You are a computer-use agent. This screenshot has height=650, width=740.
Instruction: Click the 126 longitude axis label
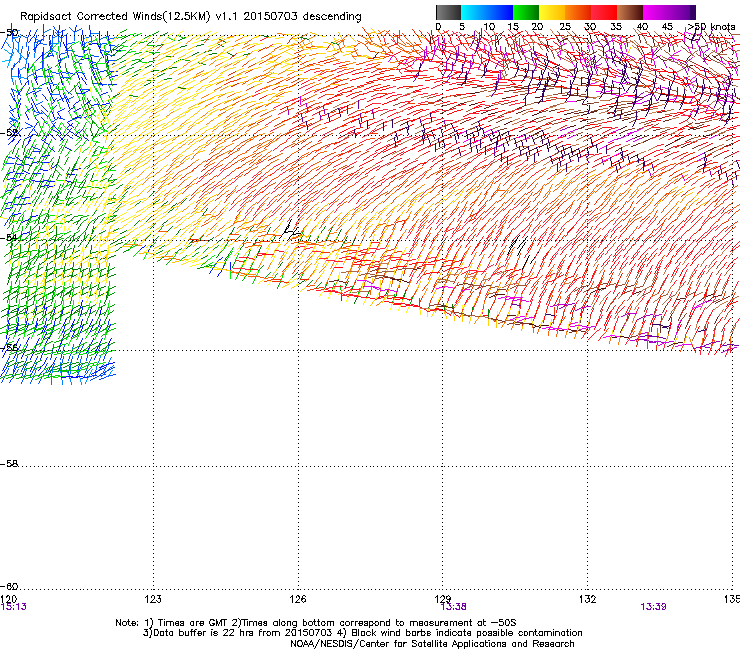click(298, 599)
